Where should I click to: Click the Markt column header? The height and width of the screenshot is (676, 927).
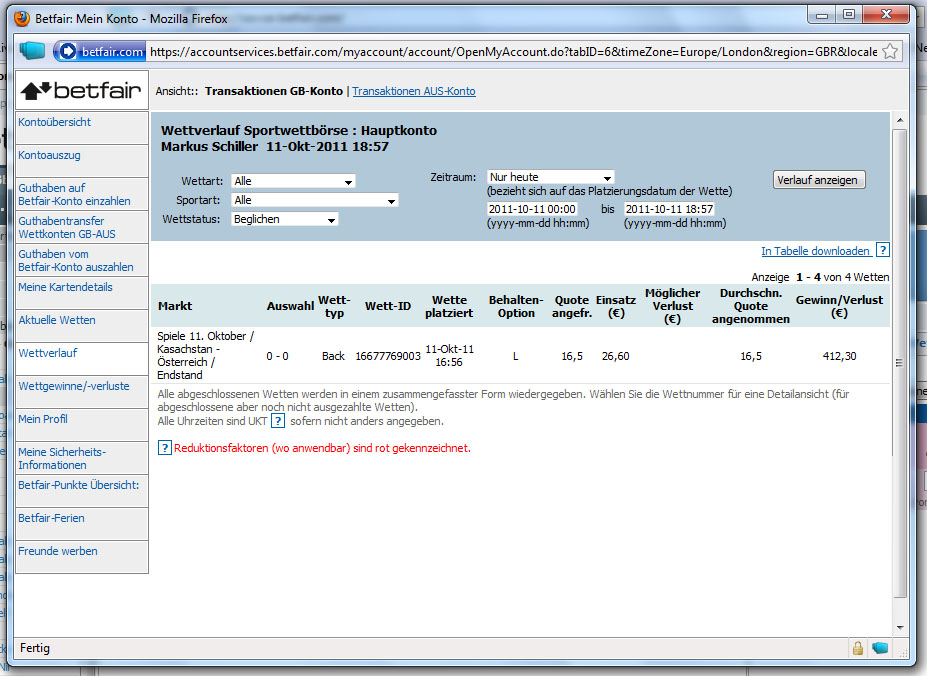pos(175,306)
